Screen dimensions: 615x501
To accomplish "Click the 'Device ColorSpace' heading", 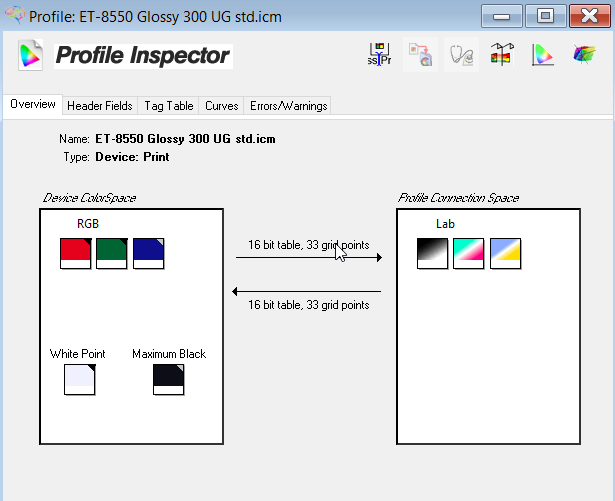I will 89,198.
